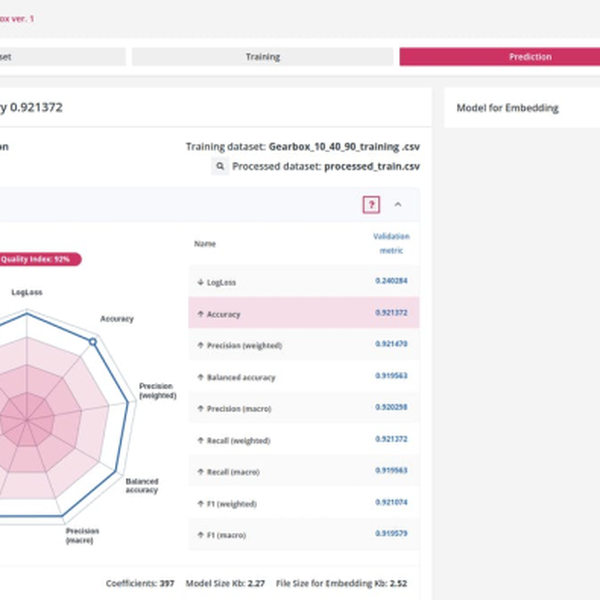Open the Prediction tab
Screen dimensions: 600x600
(529, 57)
